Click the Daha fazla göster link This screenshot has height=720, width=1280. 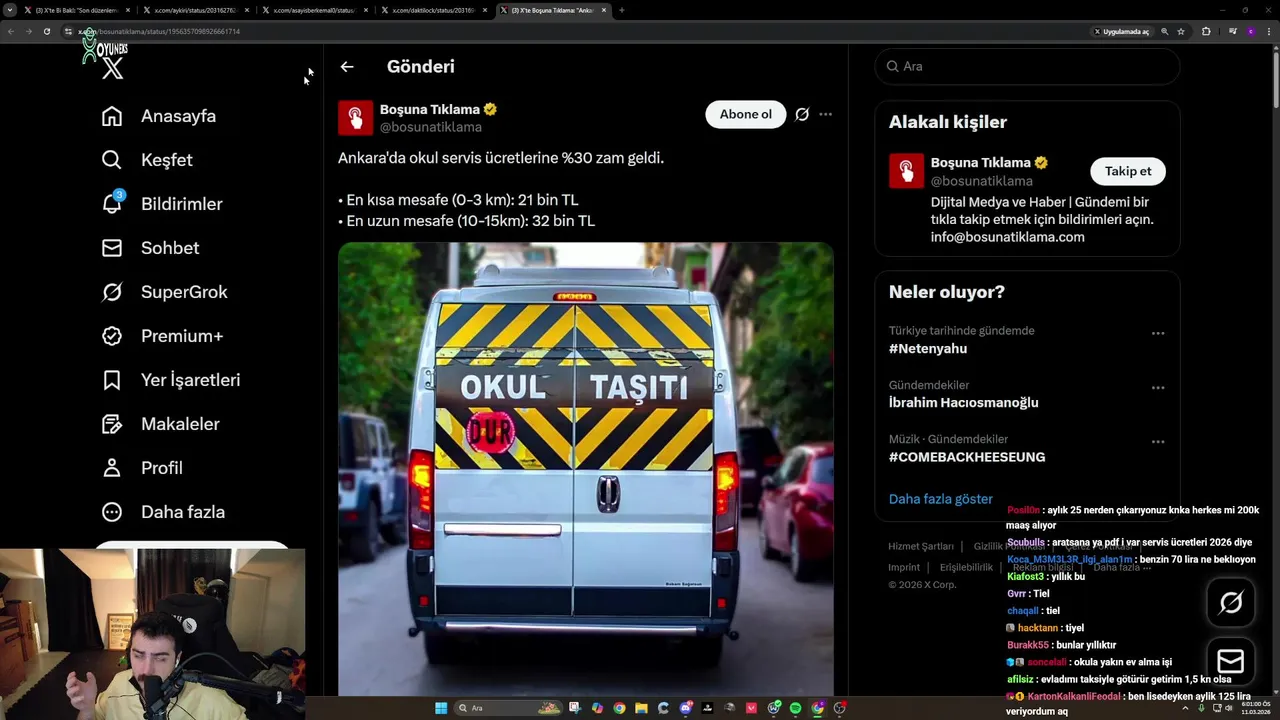(941, 499)
